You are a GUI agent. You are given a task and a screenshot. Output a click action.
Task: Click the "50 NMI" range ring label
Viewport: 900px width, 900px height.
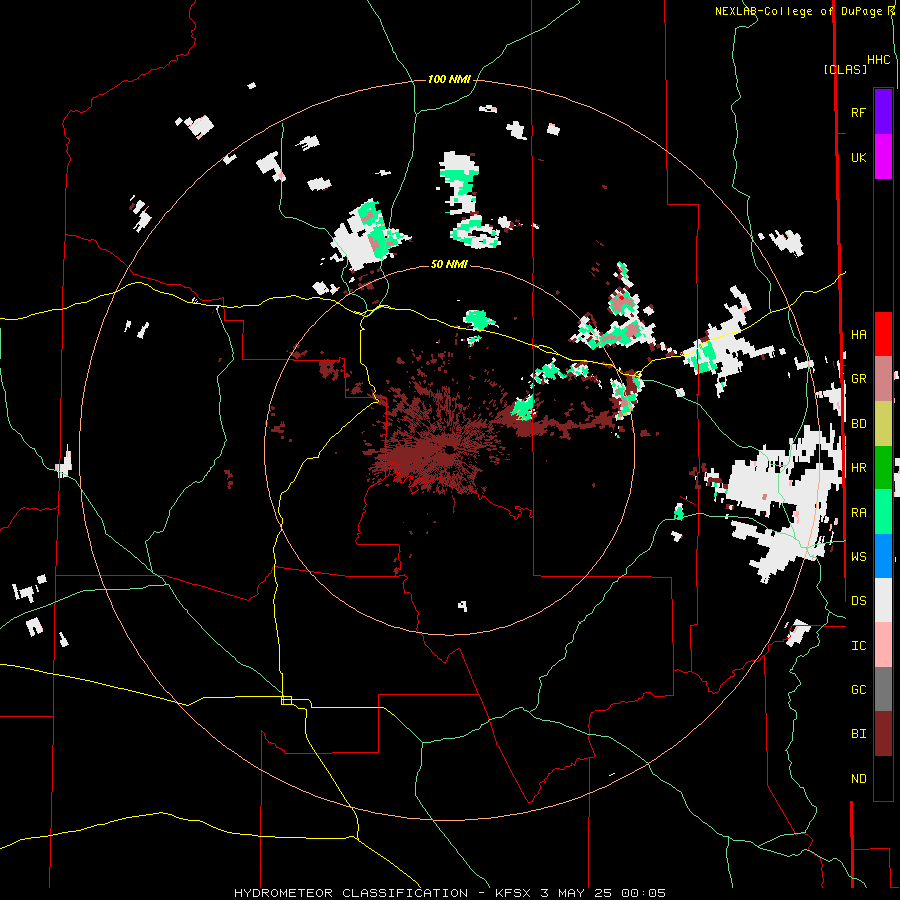coord(449,264)
